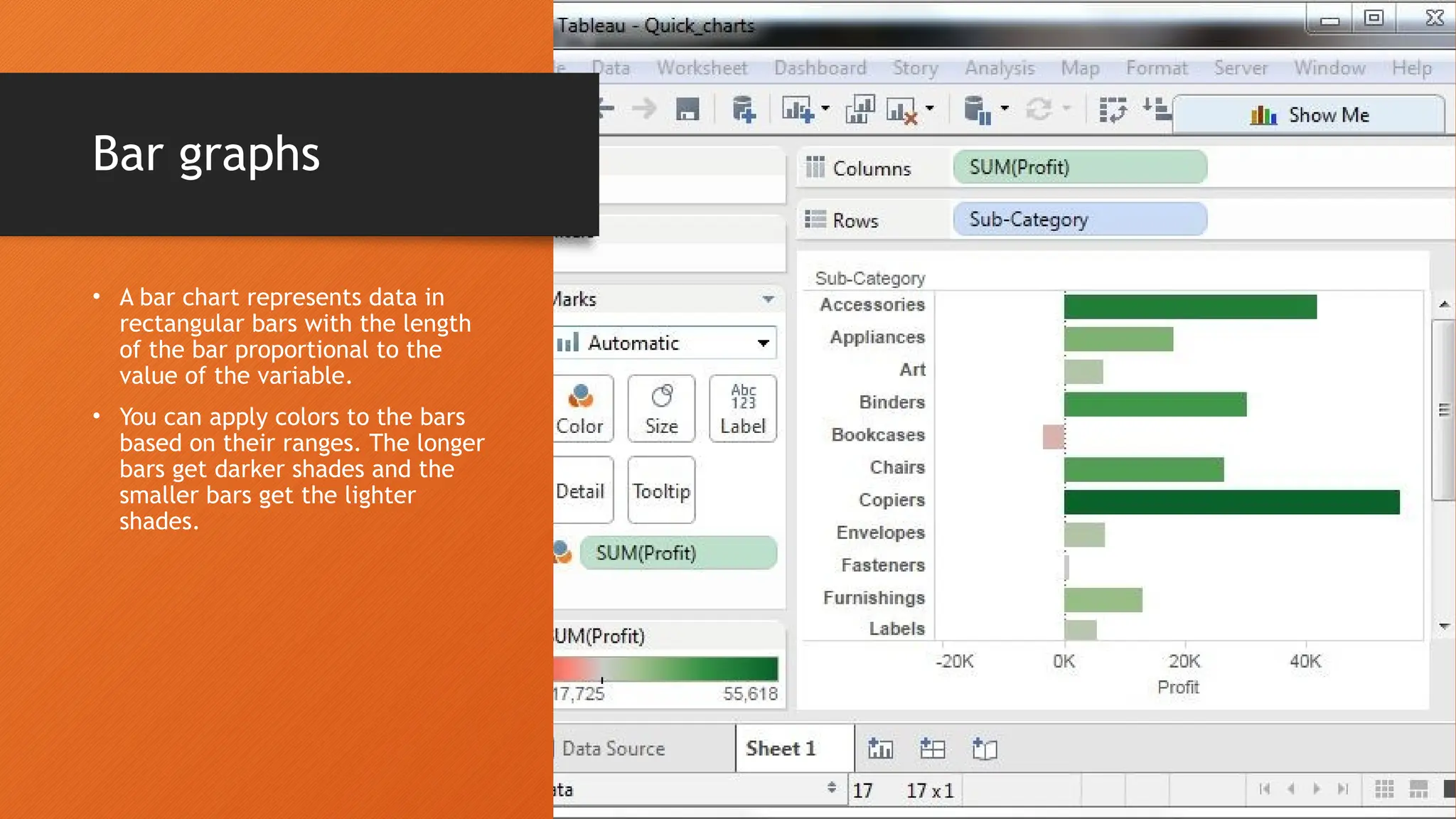Screen dimensions: 1456x819
Task: Click the New dashboard icon
Action: pyautogui.click(x=932, y=749)
